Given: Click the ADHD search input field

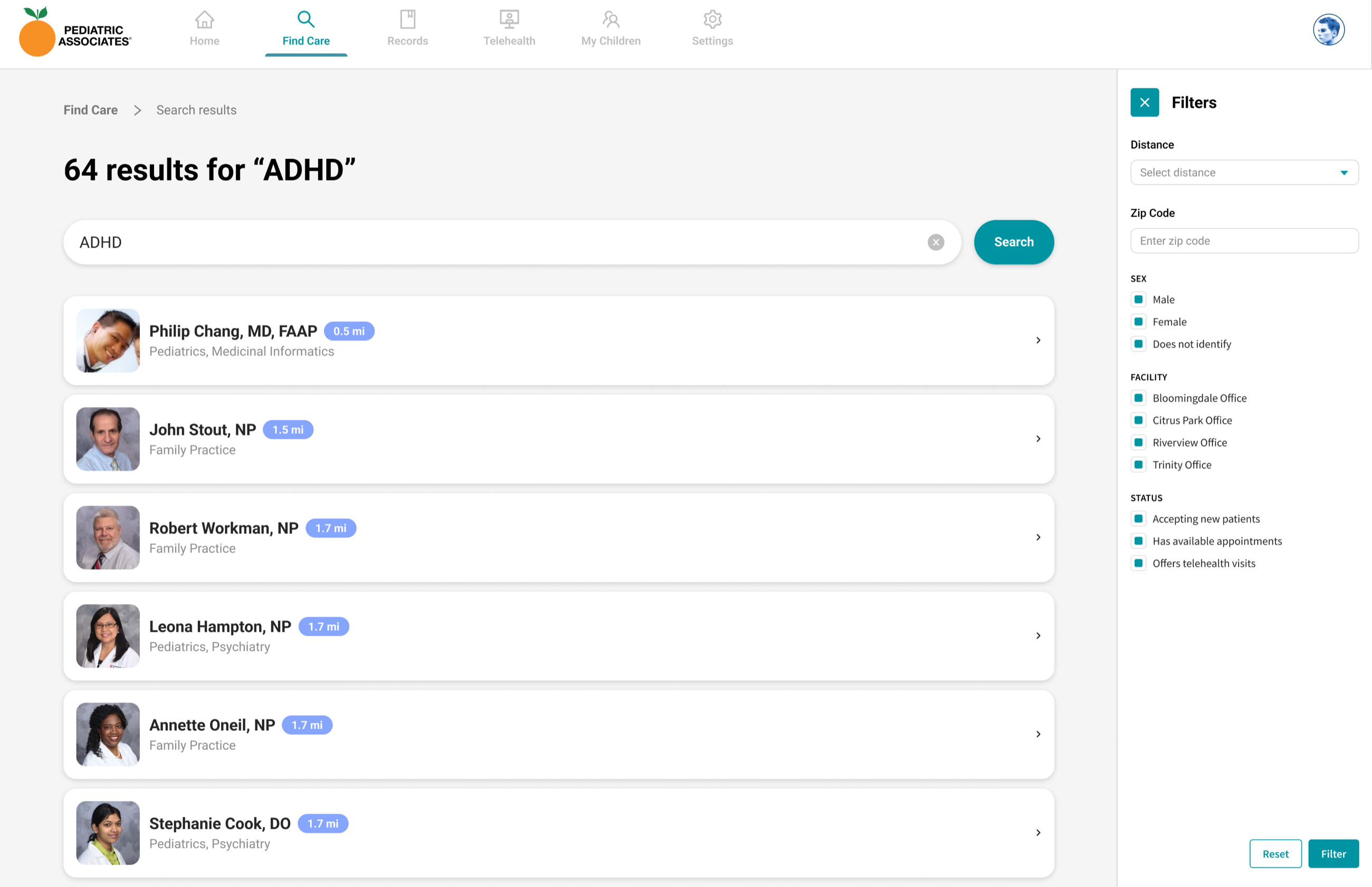Looking at the screenshot, I should (x=512, y=242).
